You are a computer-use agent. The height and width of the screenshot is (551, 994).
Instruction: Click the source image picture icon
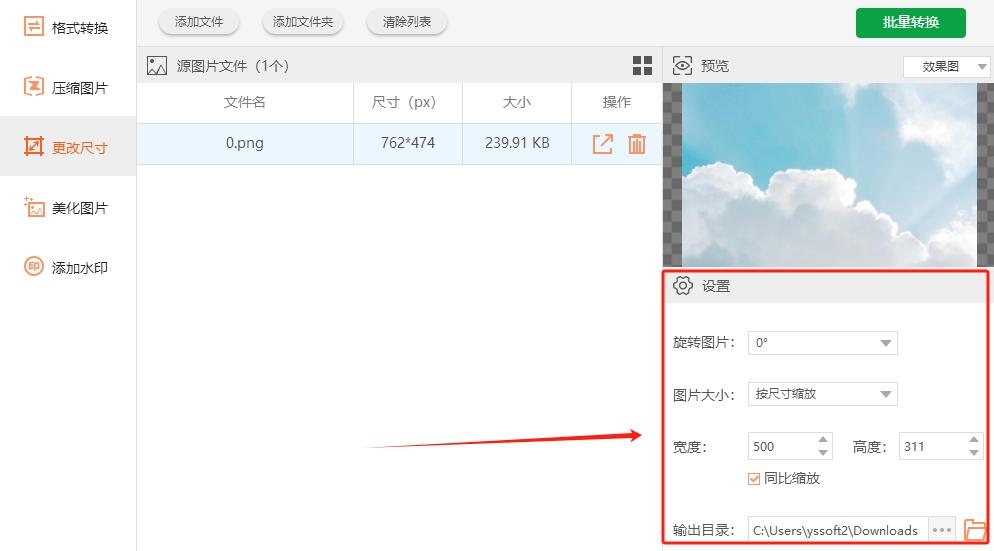(x=157, y=65)
